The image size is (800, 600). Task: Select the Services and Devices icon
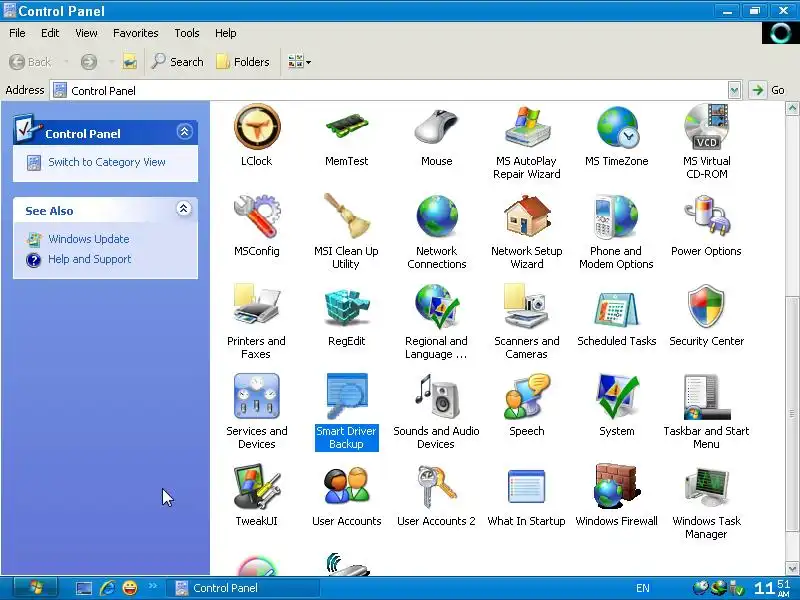tap(257, 396)
